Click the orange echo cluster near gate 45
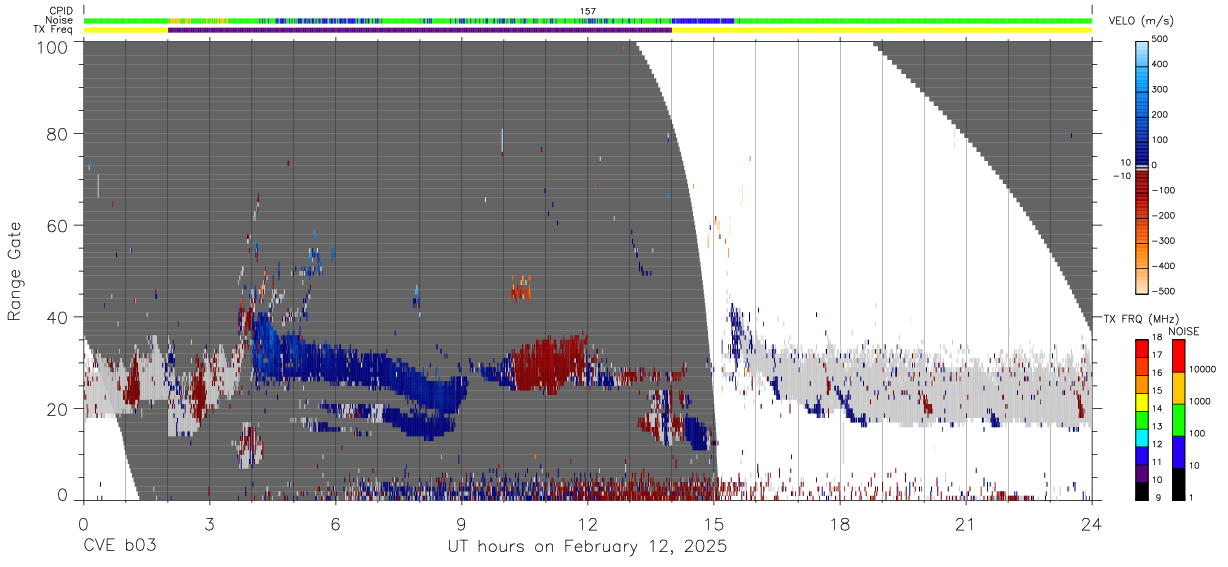1228x567 pixels. click(521, 290)
